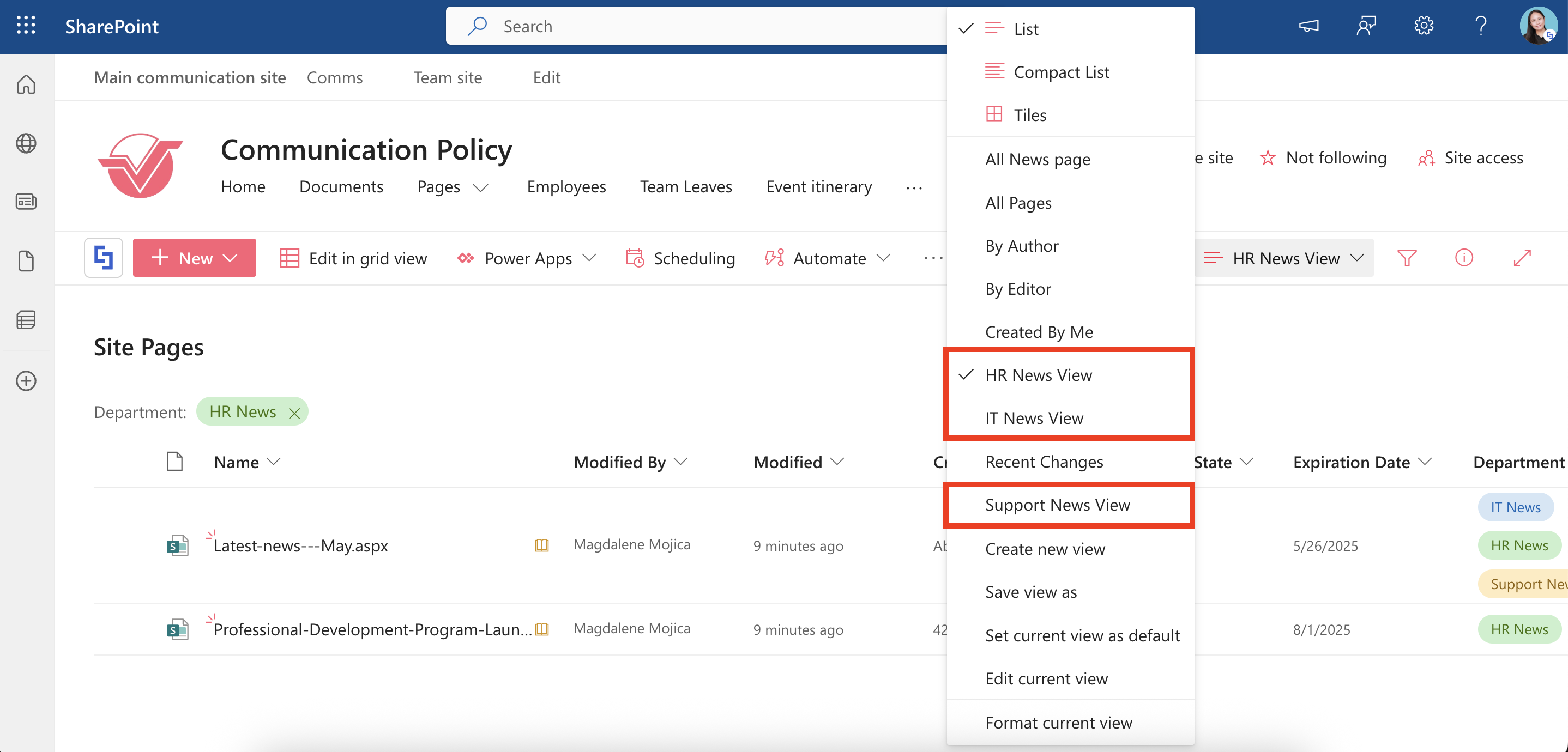Choose Support News View from menu

pyautogui.click(x=1057, y=505)
